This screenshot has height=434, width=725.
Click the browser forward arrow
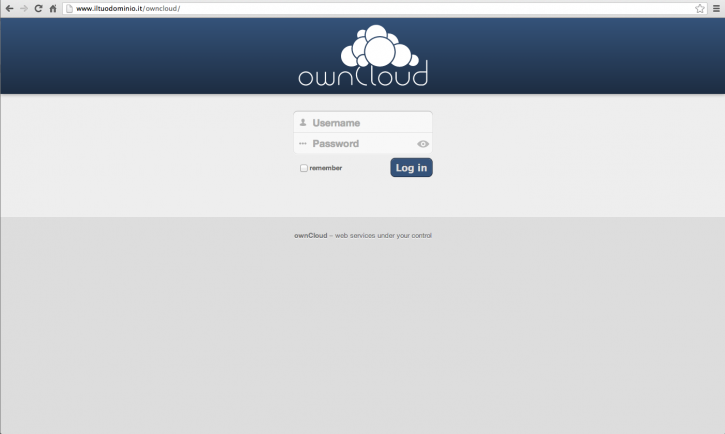click(x=24, y=8)
